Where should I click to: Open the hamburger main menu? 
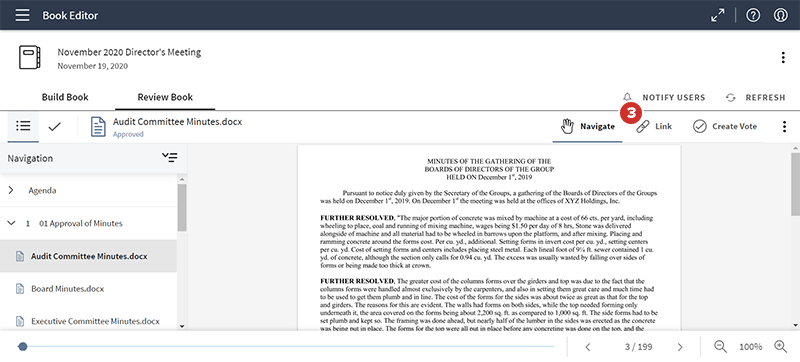pyautogui.click(x=22, y=15)
